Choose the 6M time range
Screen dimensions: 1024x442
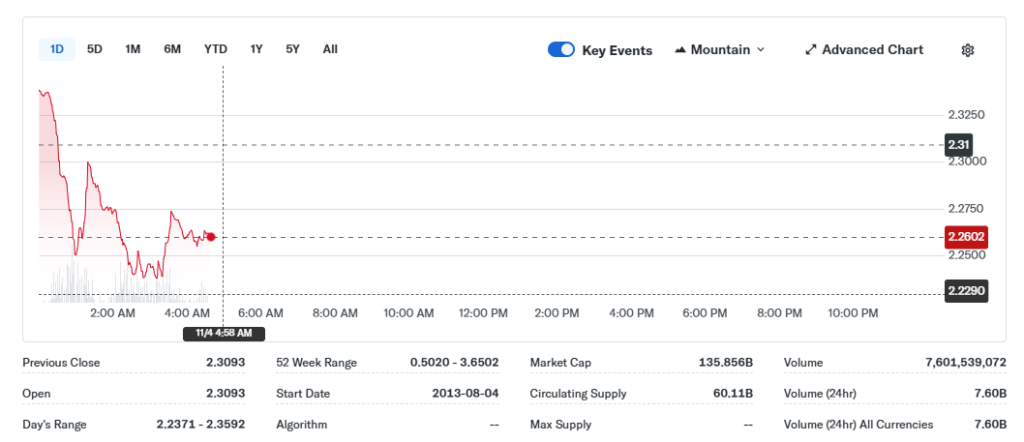(x=172, y=49)
